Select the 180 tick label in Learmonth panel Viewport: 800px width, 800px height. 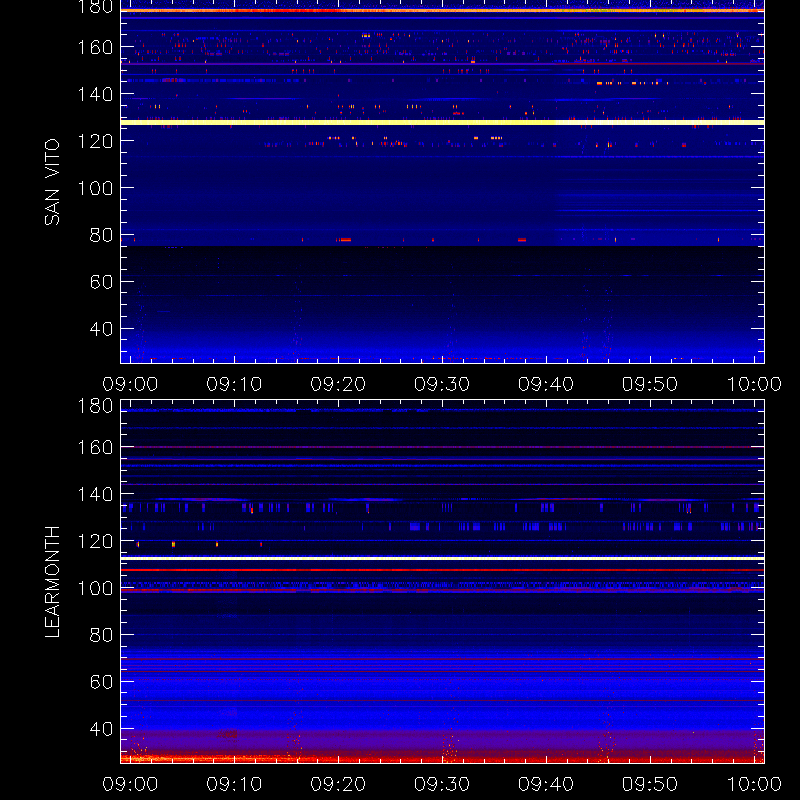[x=95, y=406]
